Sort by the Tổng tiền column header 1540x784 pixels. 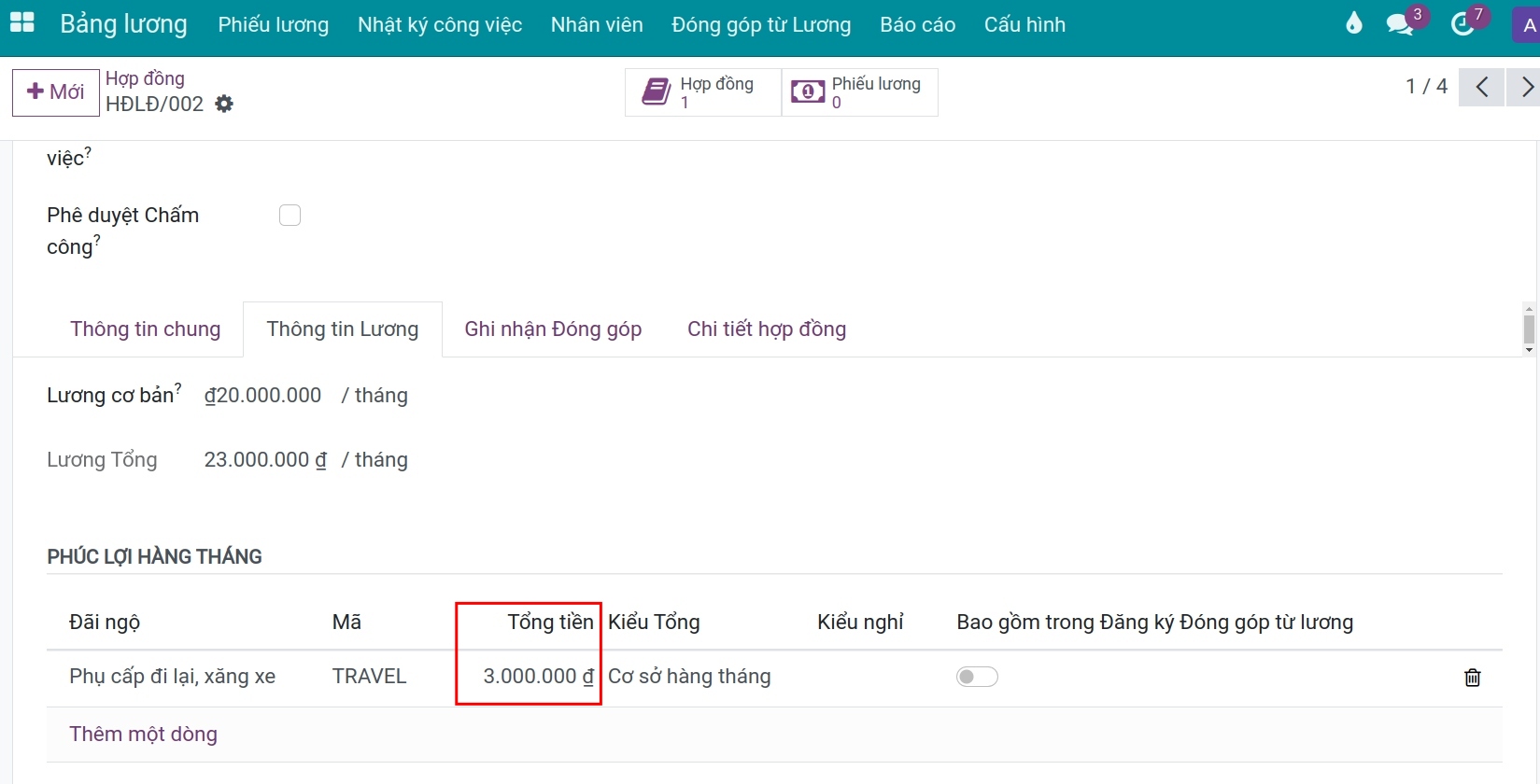click(x=550, y=623)
